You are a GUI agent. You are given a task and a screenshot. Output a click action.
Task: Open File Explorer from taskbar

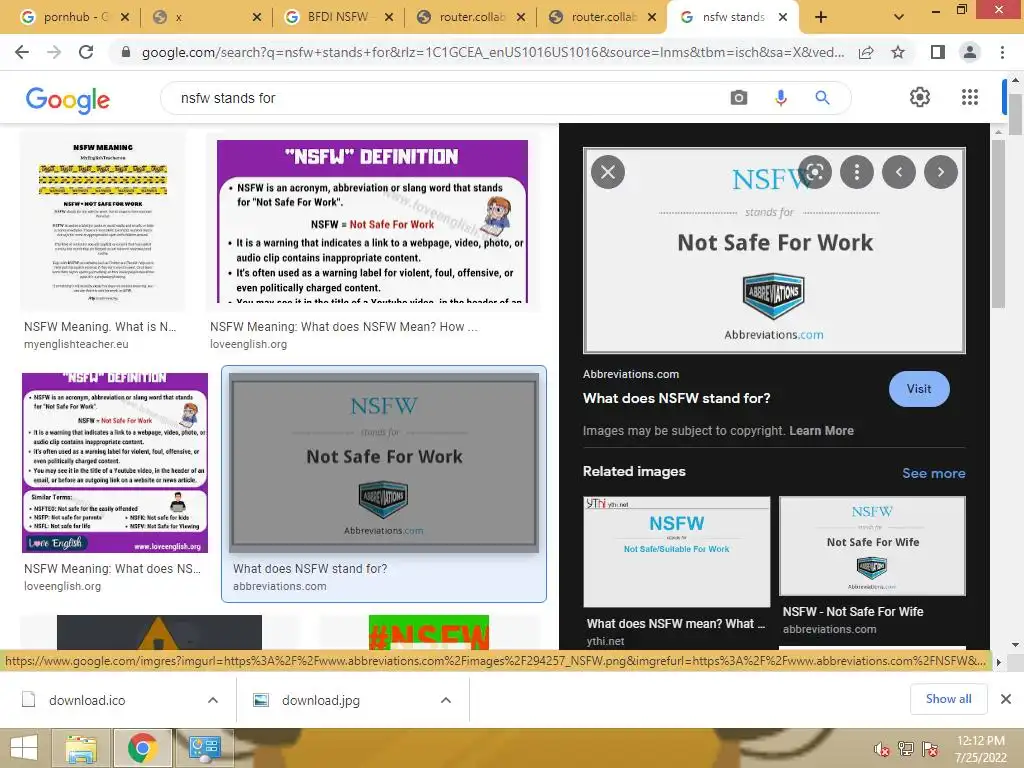click(x=81, y=748)
